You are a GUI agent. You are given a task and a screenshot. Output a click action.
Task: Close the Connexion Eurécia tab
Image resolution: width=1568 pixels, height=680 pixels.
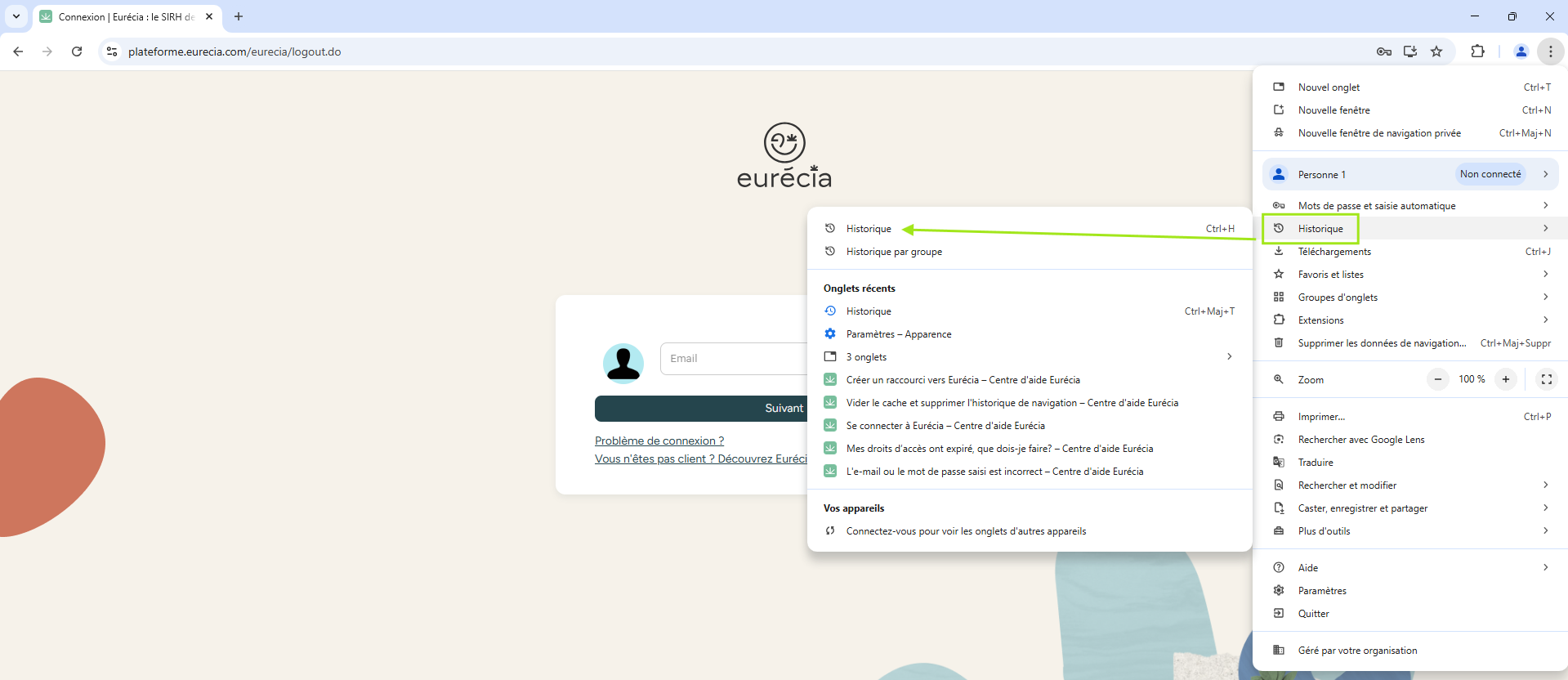[209, 16]
